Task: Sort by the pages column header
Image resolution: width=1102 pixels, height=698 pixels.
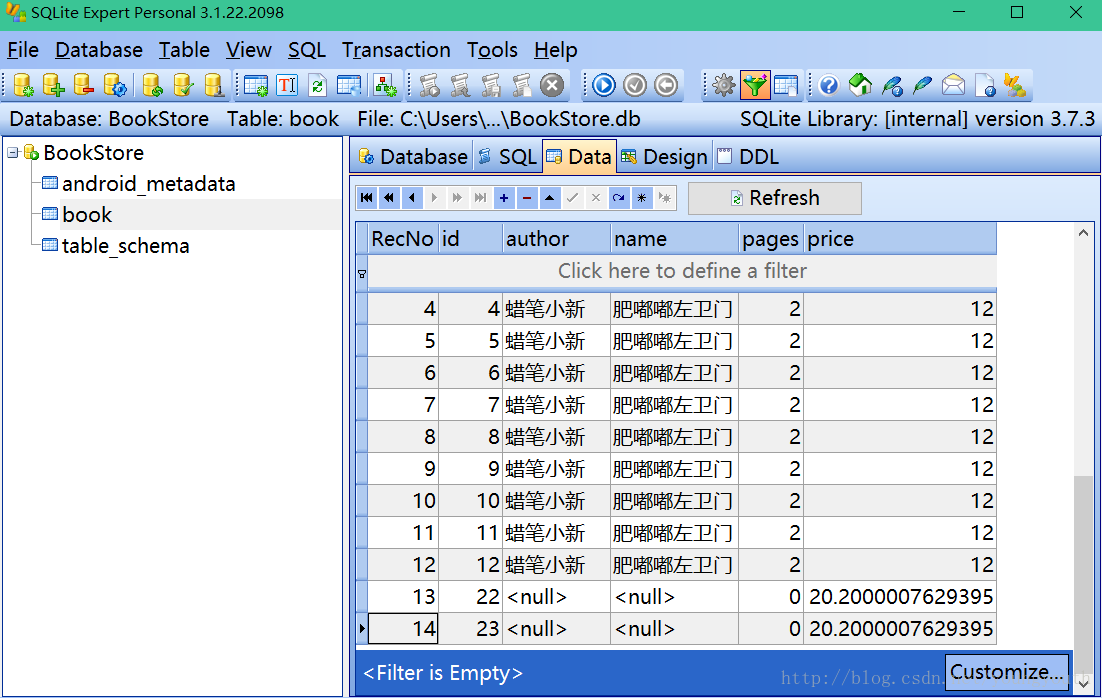Action: click(770, 239)
